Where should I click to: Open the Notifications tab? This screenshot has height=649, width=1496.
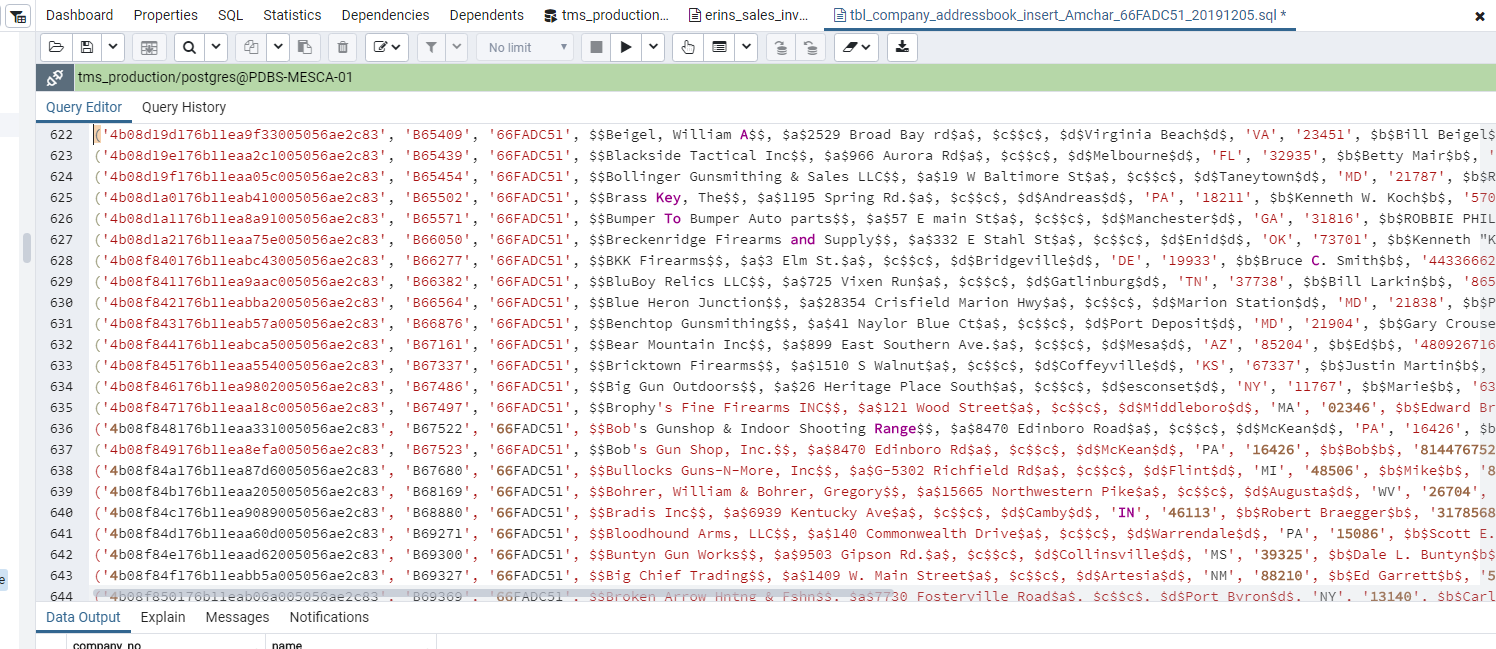[x=329, y=617]
